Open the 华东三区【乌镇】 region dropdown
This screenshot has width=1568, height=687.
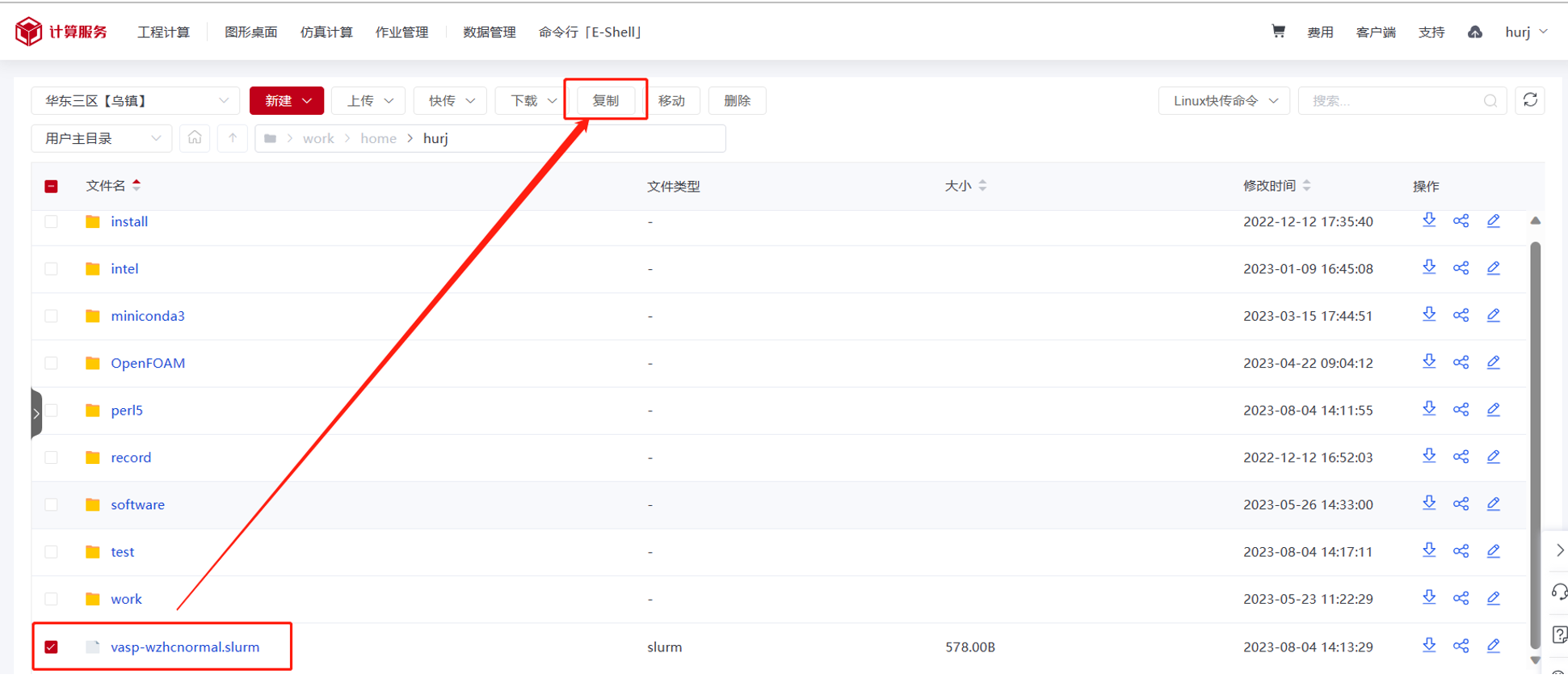tap(136, 100)
